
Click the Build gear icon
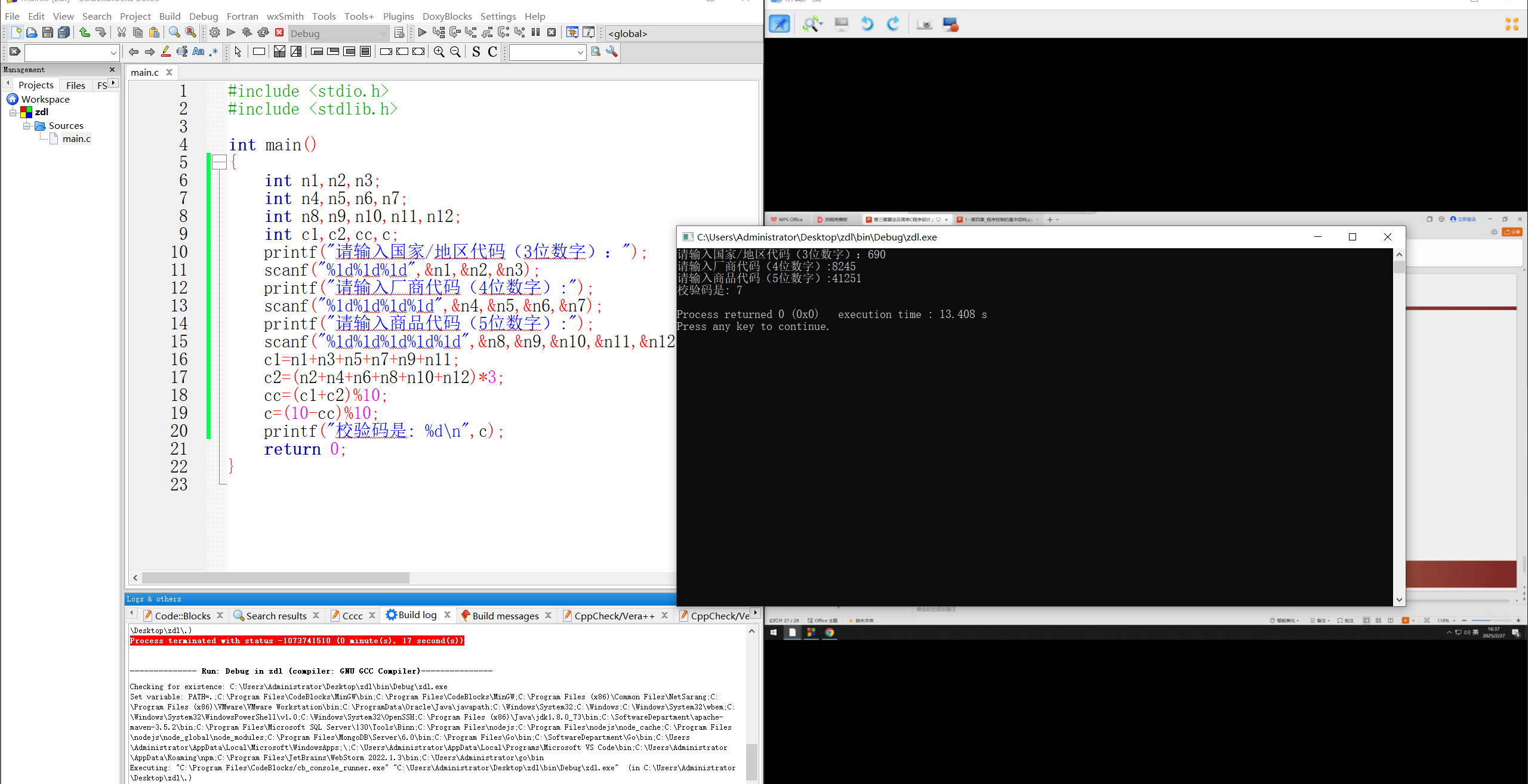pyautogui.click(x=215, y=33)
